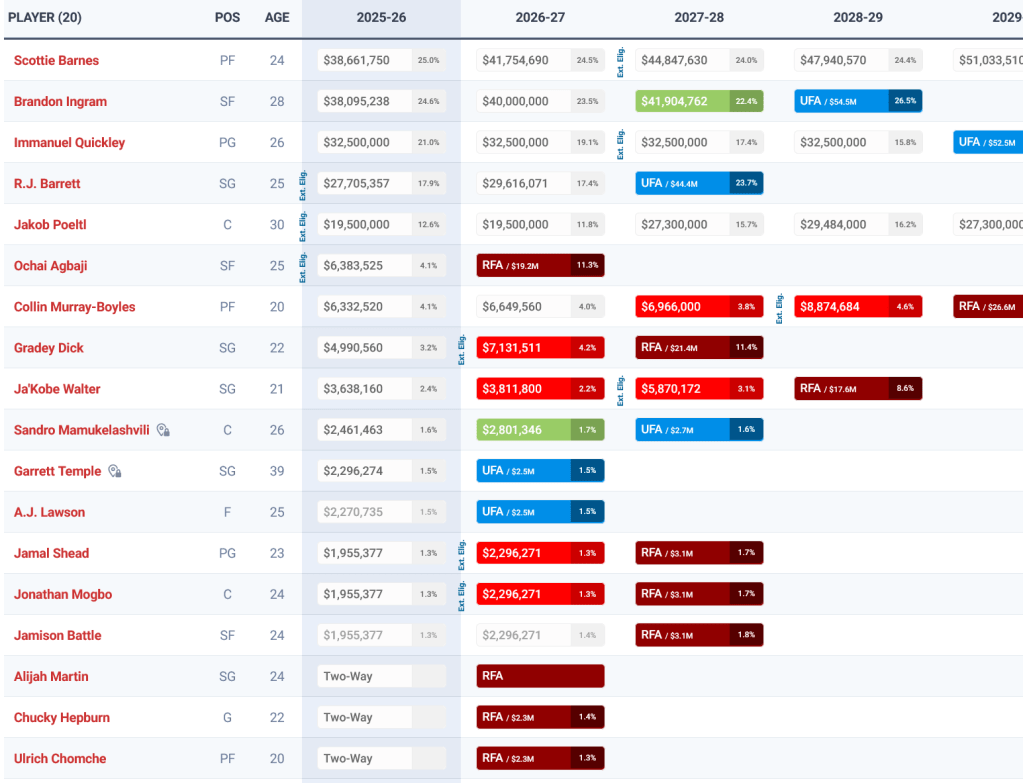
Task: Click R.J. Barrett's blue UFA $44.4M badge
Action: coord(698,183)
